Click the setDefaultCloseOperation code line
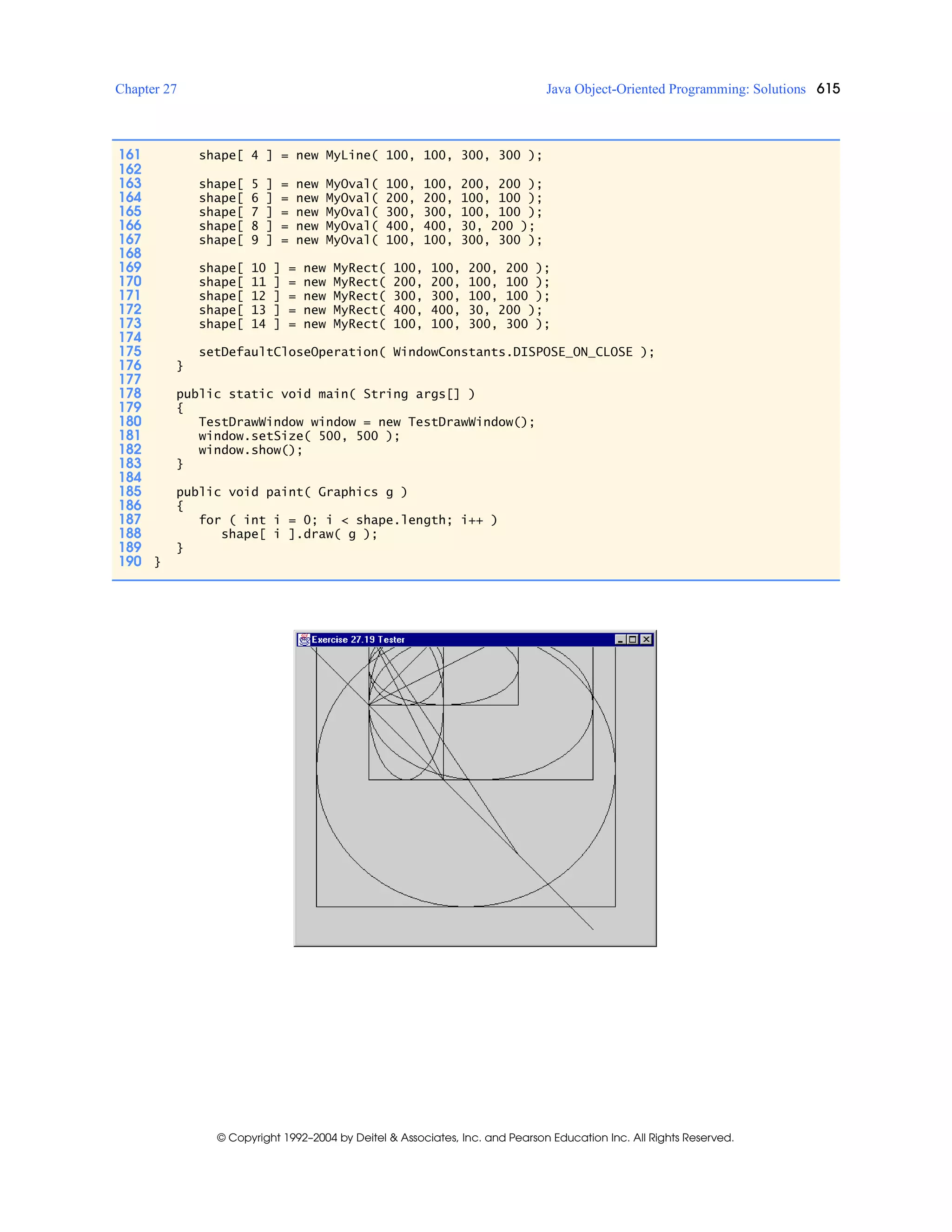The width and height of the screenshot is (952, 1232). pos(426,352)
